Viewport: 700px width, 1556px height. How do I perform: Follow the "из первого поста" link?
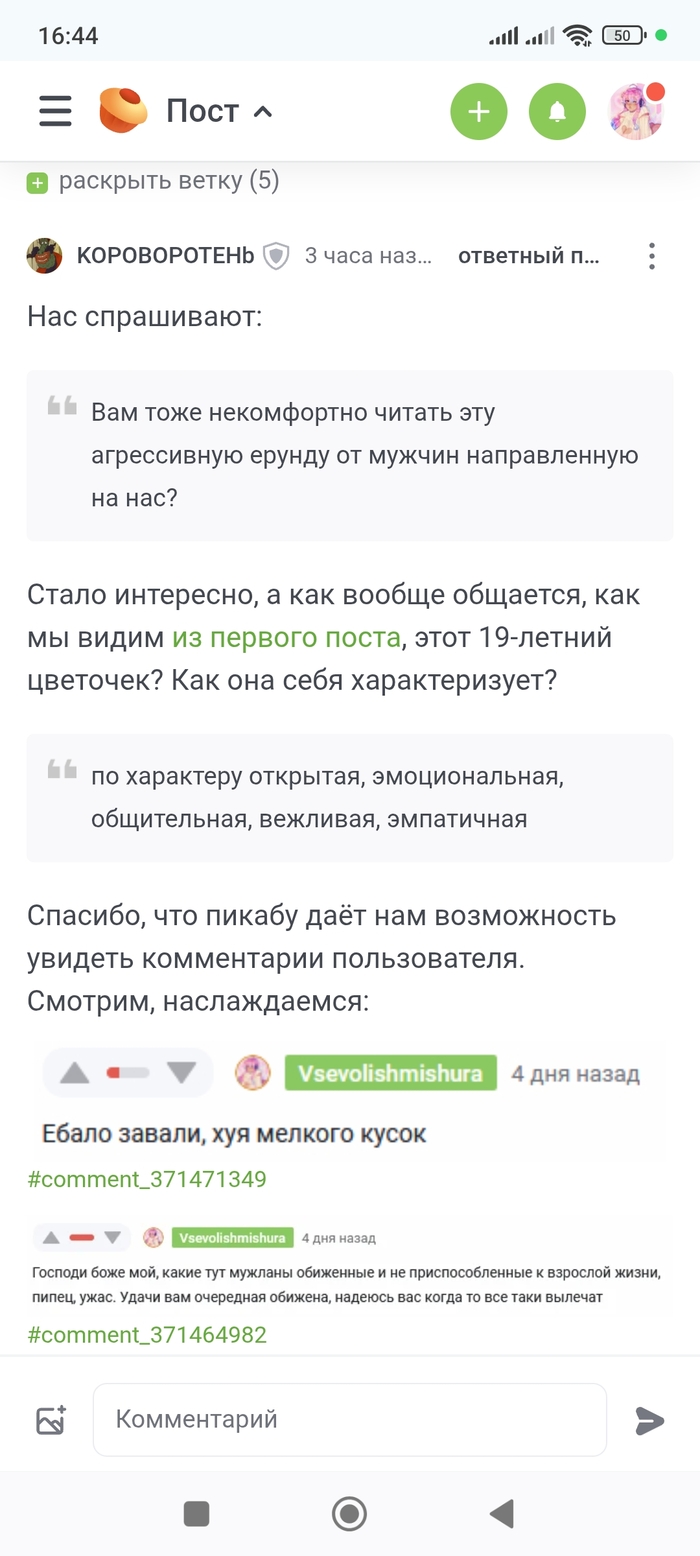(x=286, y=637)
